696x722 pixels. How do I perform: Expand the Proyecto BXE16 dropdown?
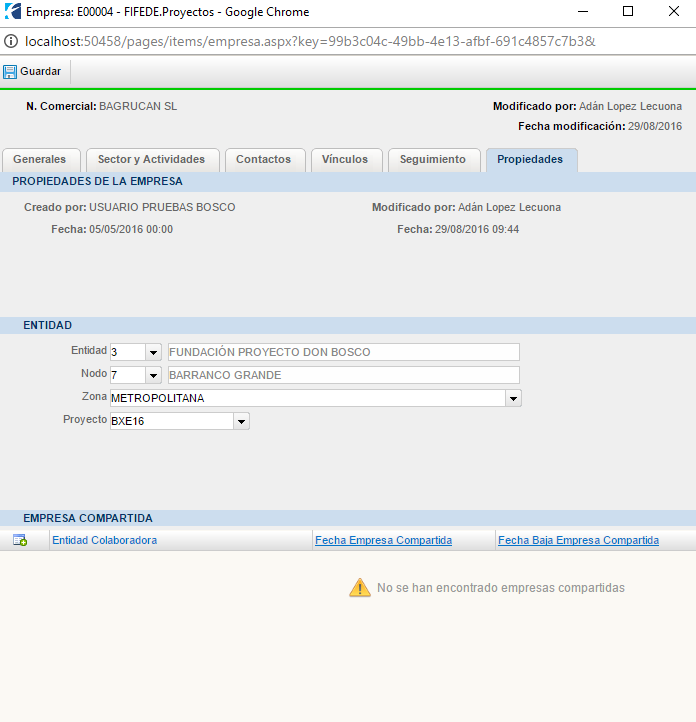[241, 421]
